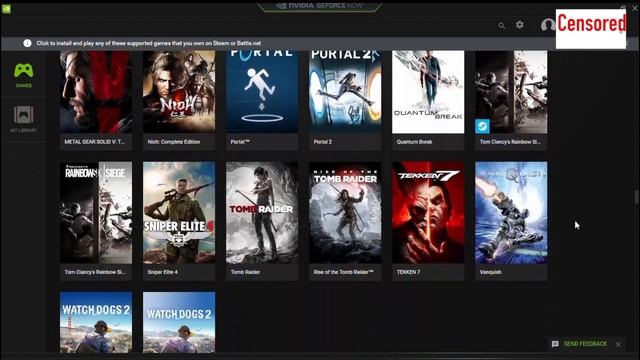The width and height of the screenshot is (640, 360).
Task: Click the NVIDIA logo in top-left corner
Action: click(x=6, y=9)
